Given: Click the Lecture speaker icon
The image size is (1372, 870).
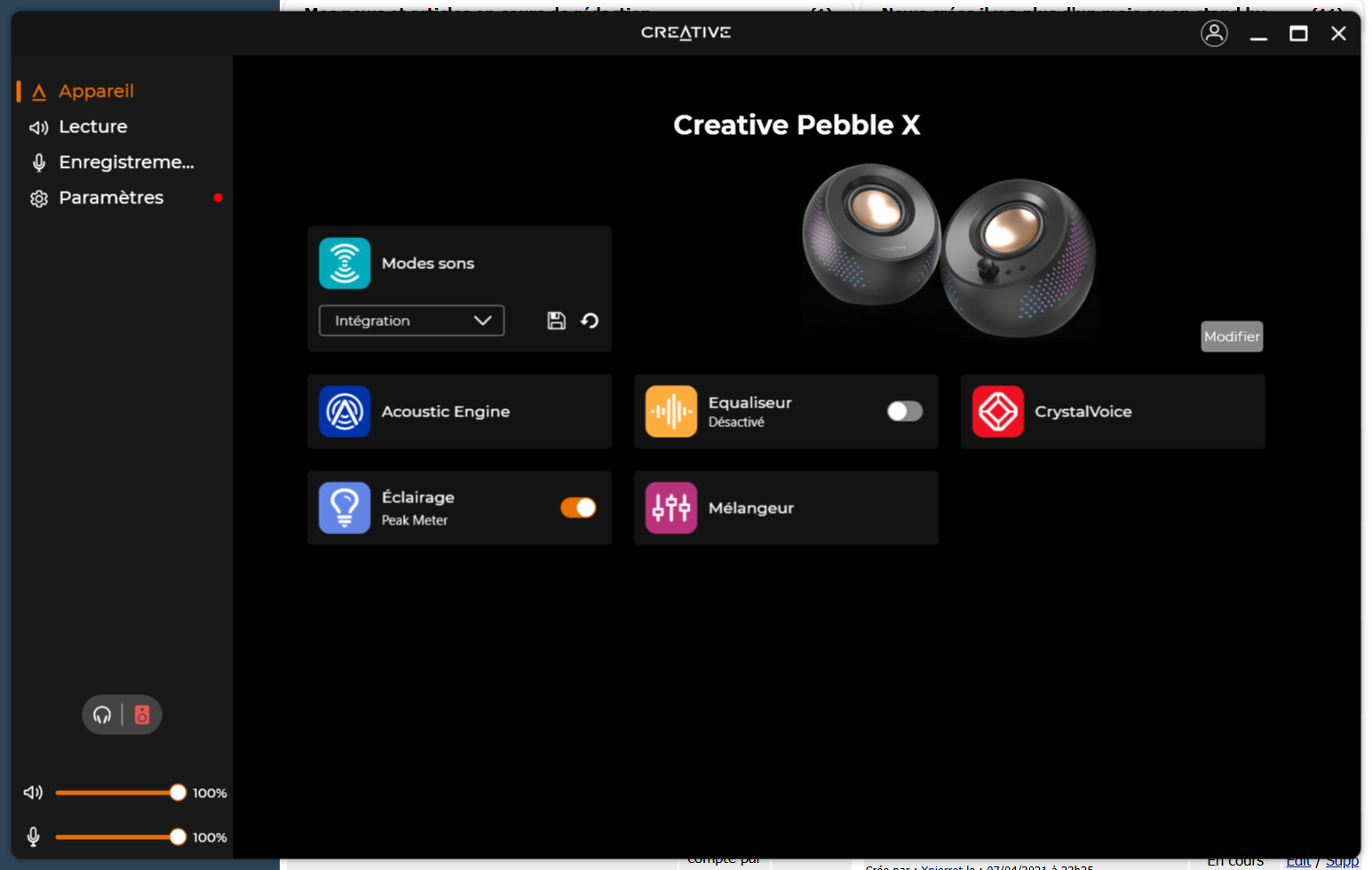Looking at the screenshot, I should tap(38, 128).
